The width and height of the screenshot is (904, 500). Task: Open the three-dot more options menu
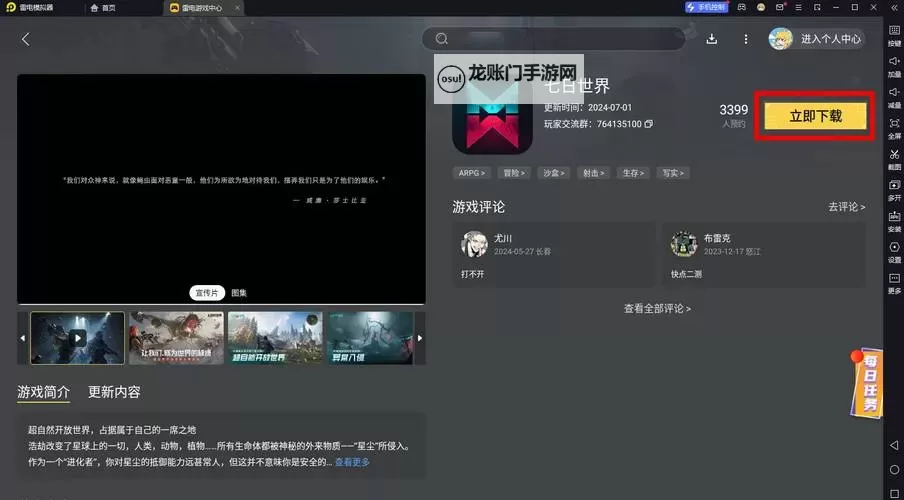tap(746, 39)
